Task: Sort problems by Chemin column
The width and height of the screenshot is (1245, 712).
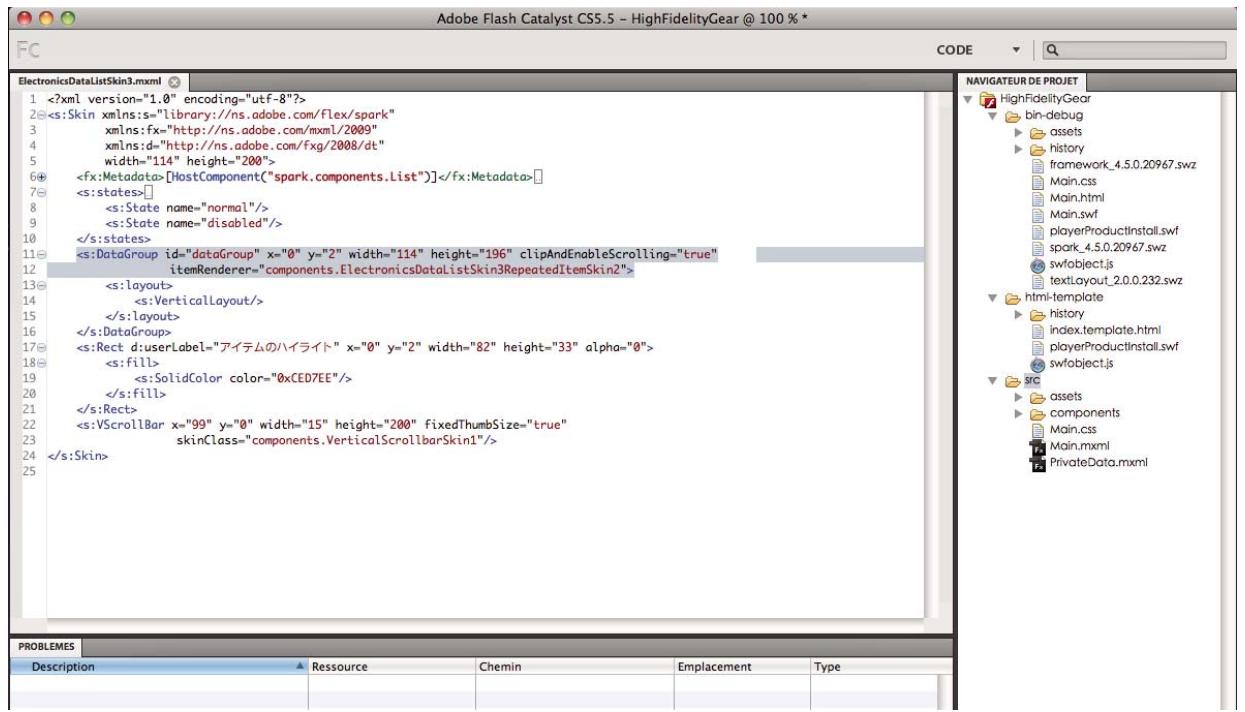Action: click(574, 665)
